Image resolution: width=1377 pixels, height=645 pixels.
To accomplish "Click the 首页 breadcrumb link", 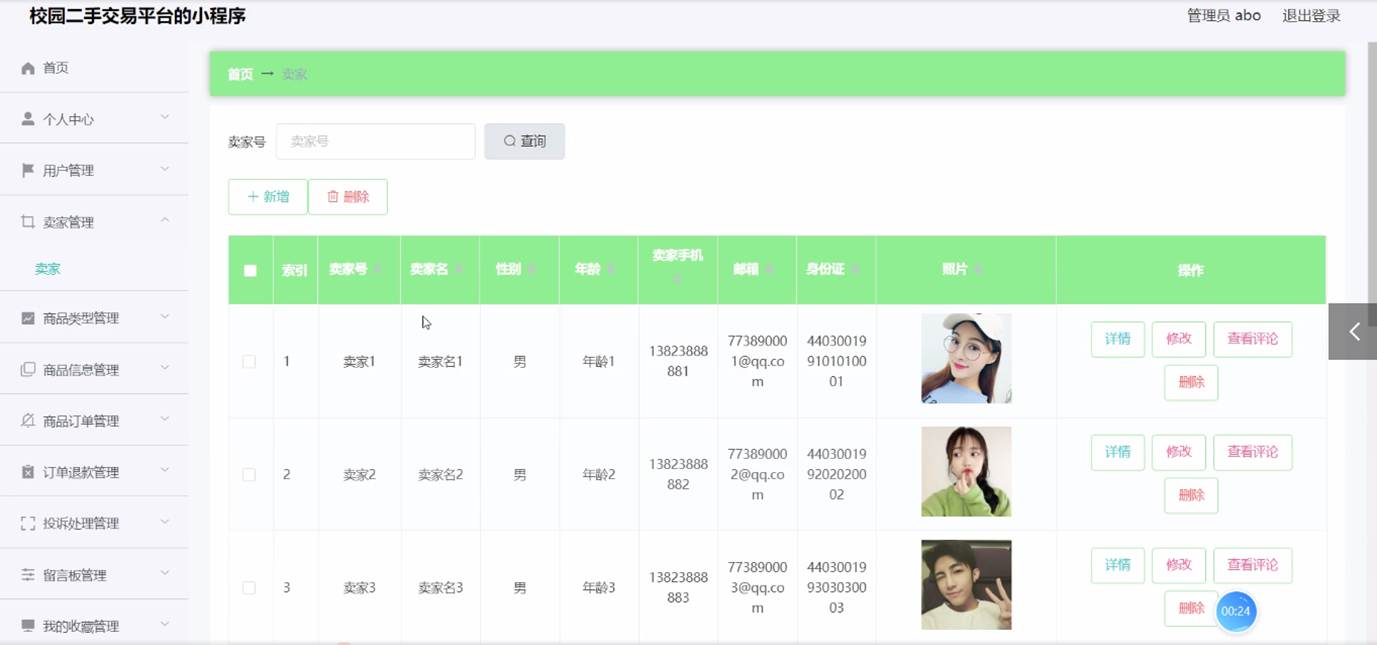I will pos(240,74).
